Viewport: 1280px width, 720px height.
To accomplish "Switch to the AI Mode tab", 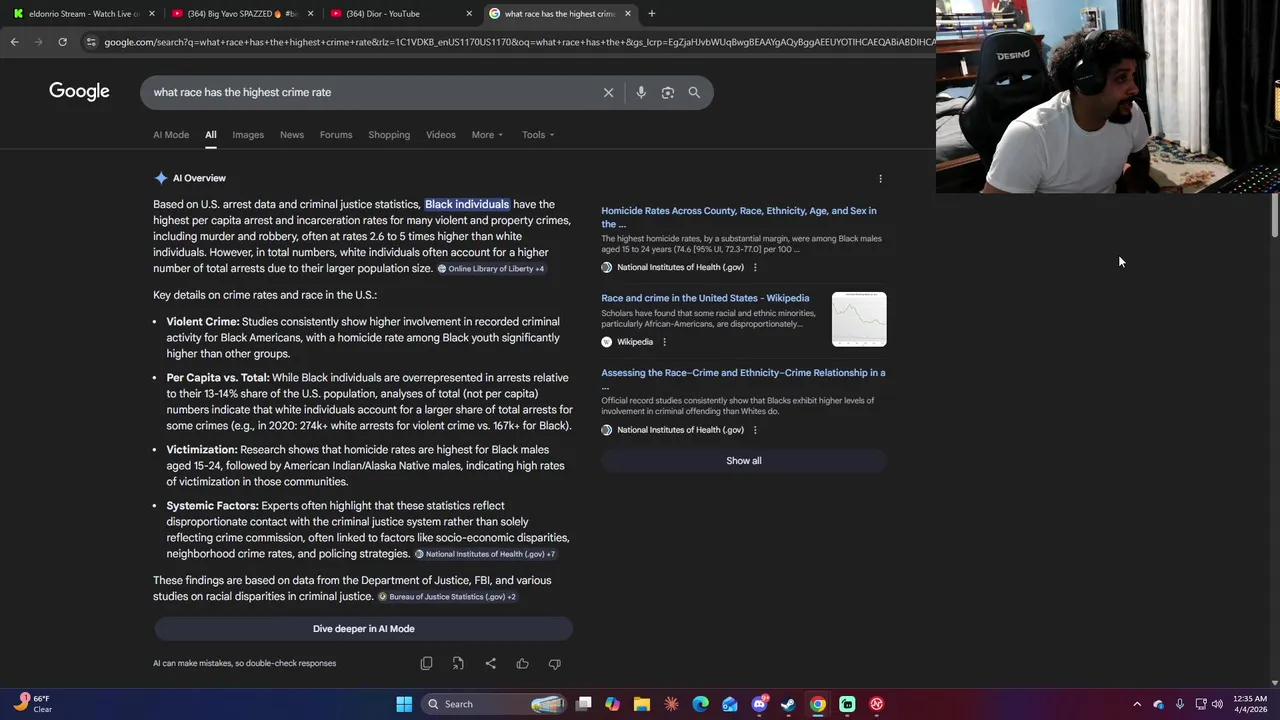I will 171,135.
